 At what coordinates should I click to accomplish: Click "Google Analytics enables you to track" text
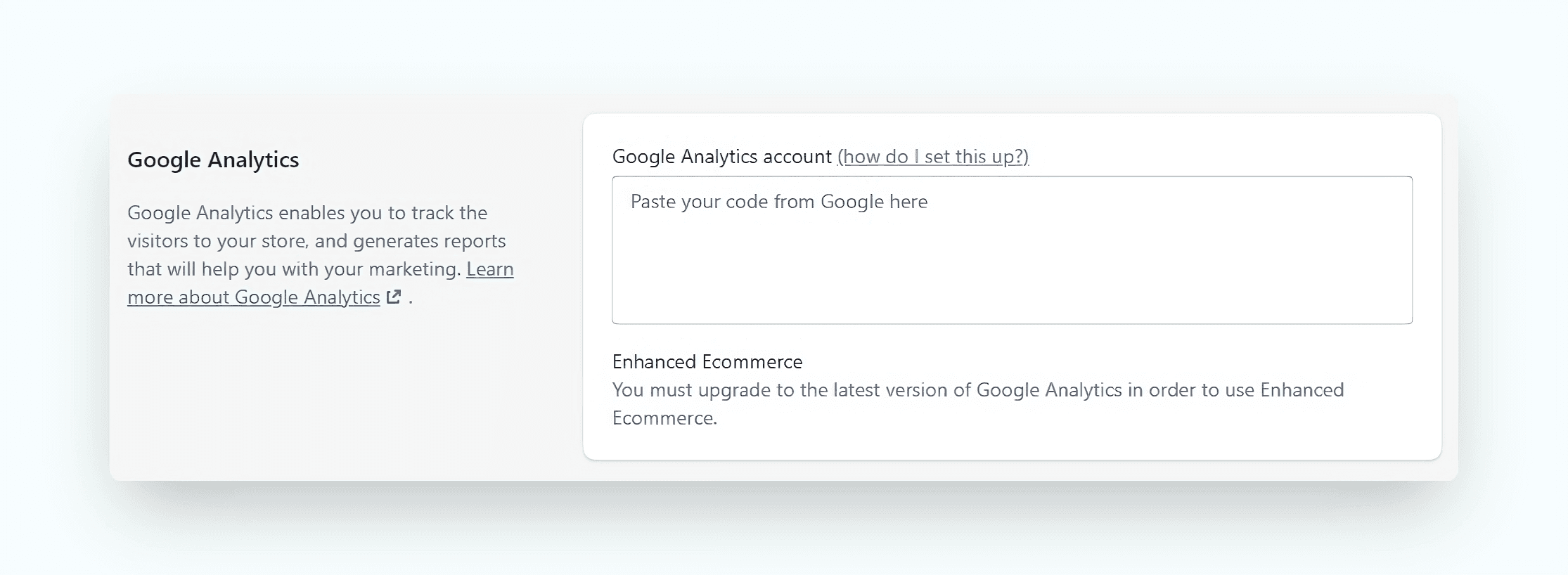point(307,213)
